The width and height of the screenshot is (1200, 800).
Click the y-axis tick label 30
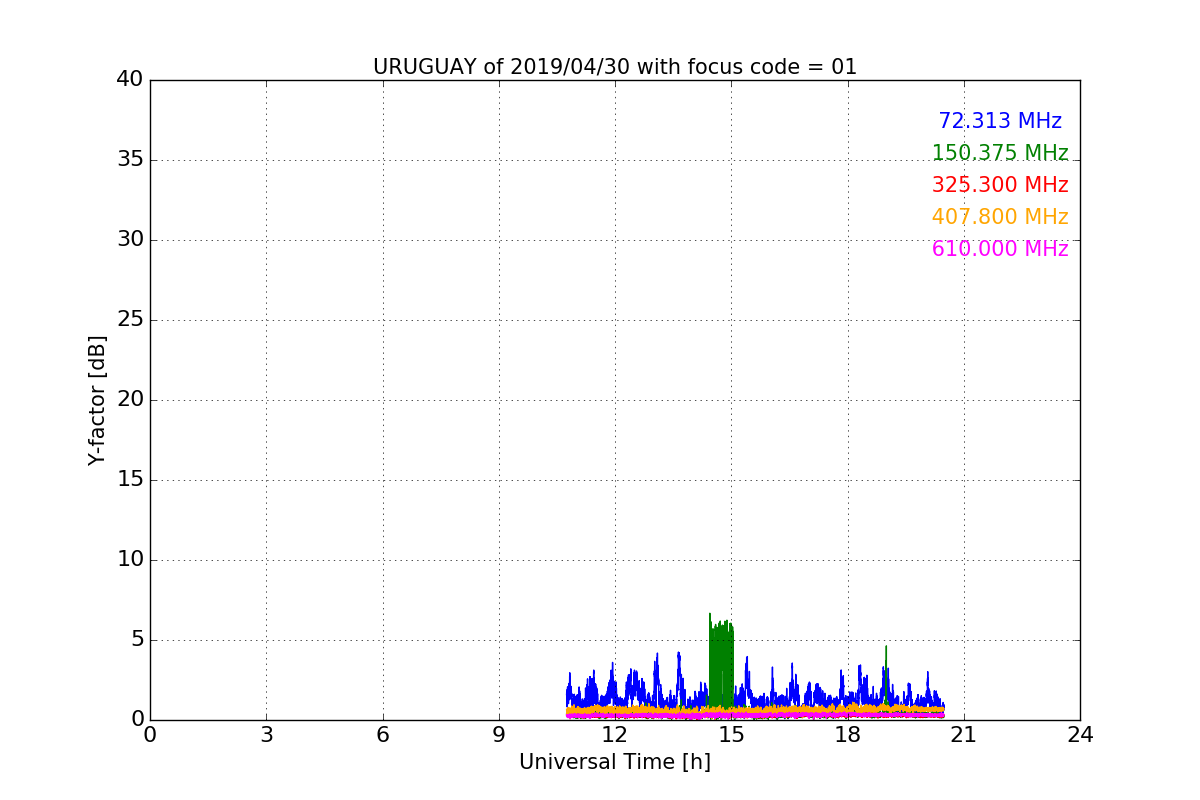[x=130, y=240]
